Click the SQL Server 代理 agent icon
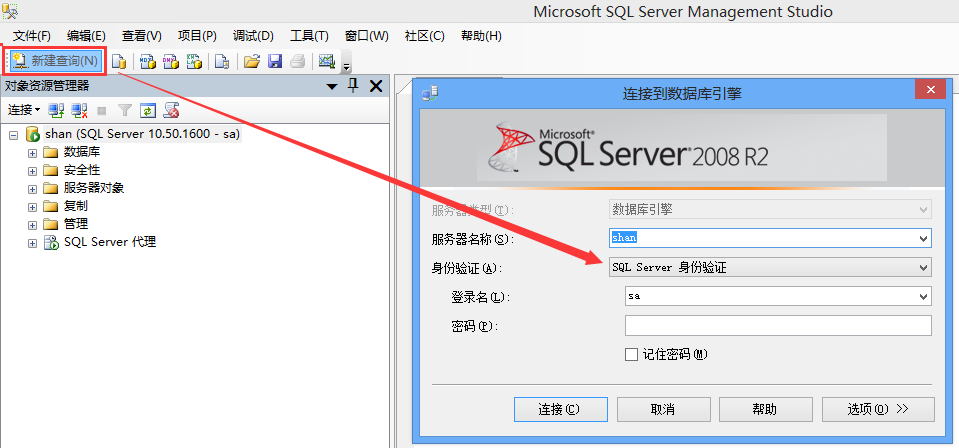The image size is (959, 448). tap(51, 243)
